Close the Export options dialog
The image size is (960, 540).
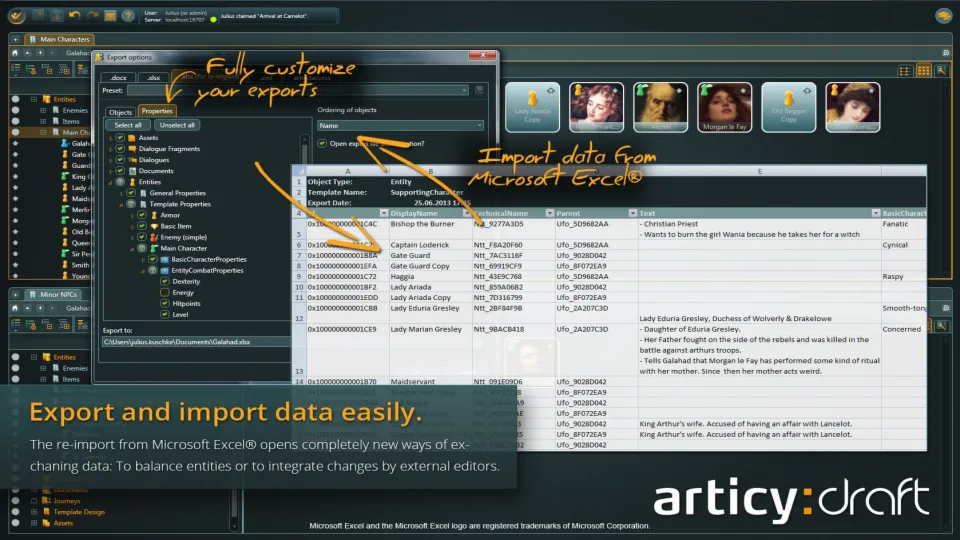tap(482, 55)
